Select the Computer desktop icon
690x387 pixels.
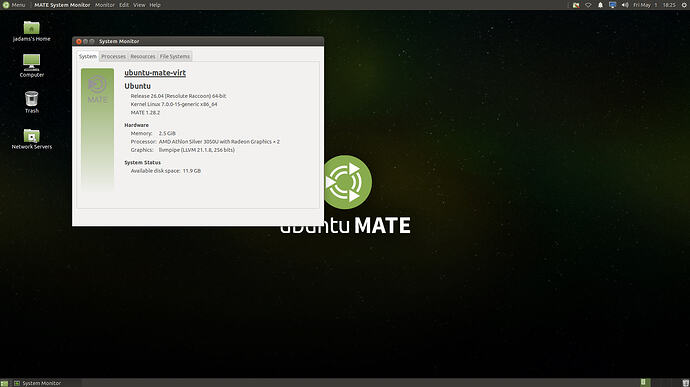coord(31,66)
